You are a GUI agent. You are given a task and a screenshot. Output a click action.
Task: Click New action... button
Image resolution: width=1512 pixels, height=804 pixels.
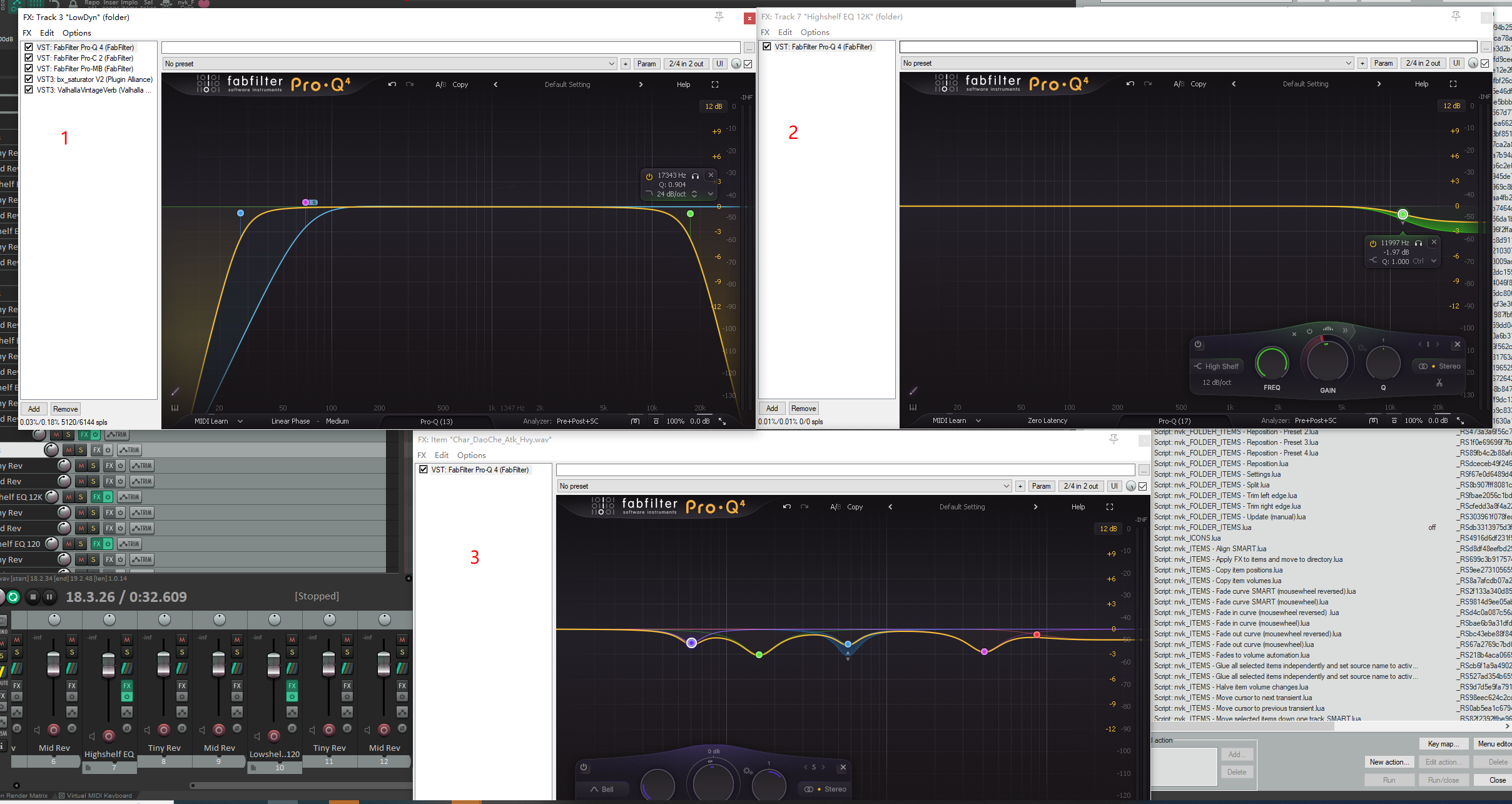point(1389,762)
